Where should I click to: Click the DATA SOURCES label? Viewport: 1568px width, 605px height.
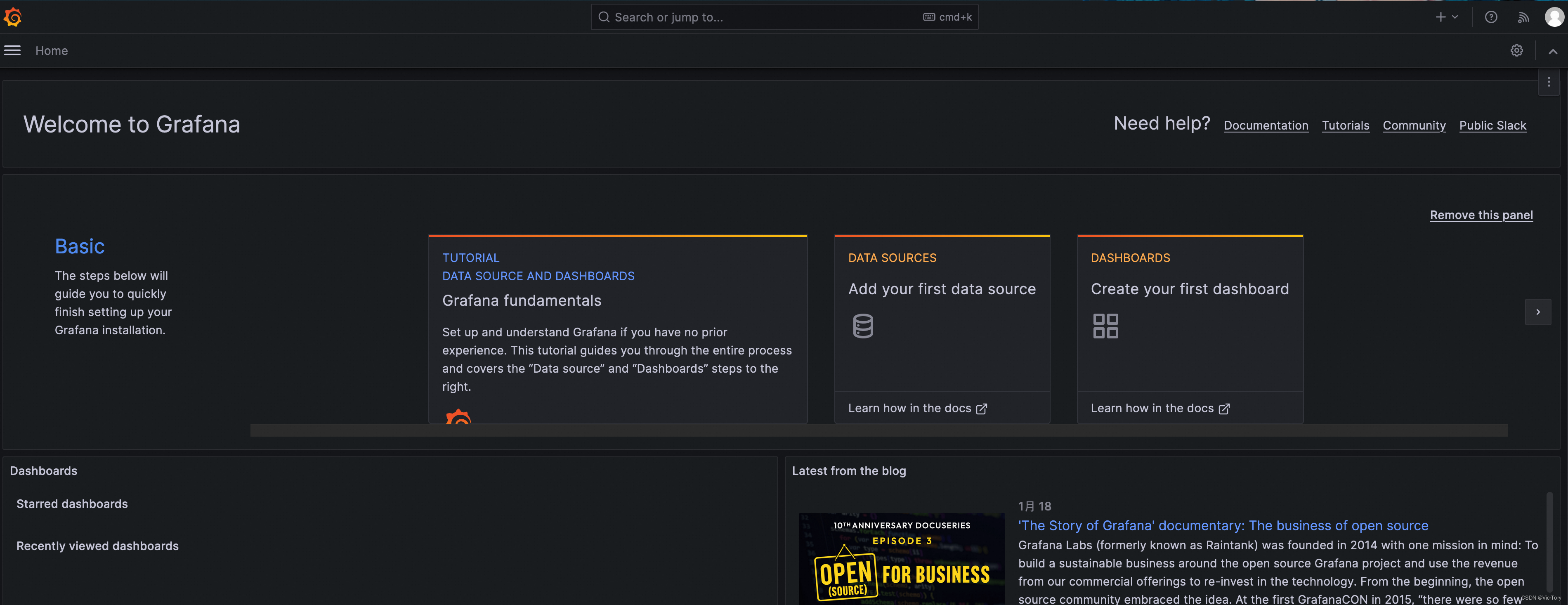pyautogui.click(x=892, y=258)
